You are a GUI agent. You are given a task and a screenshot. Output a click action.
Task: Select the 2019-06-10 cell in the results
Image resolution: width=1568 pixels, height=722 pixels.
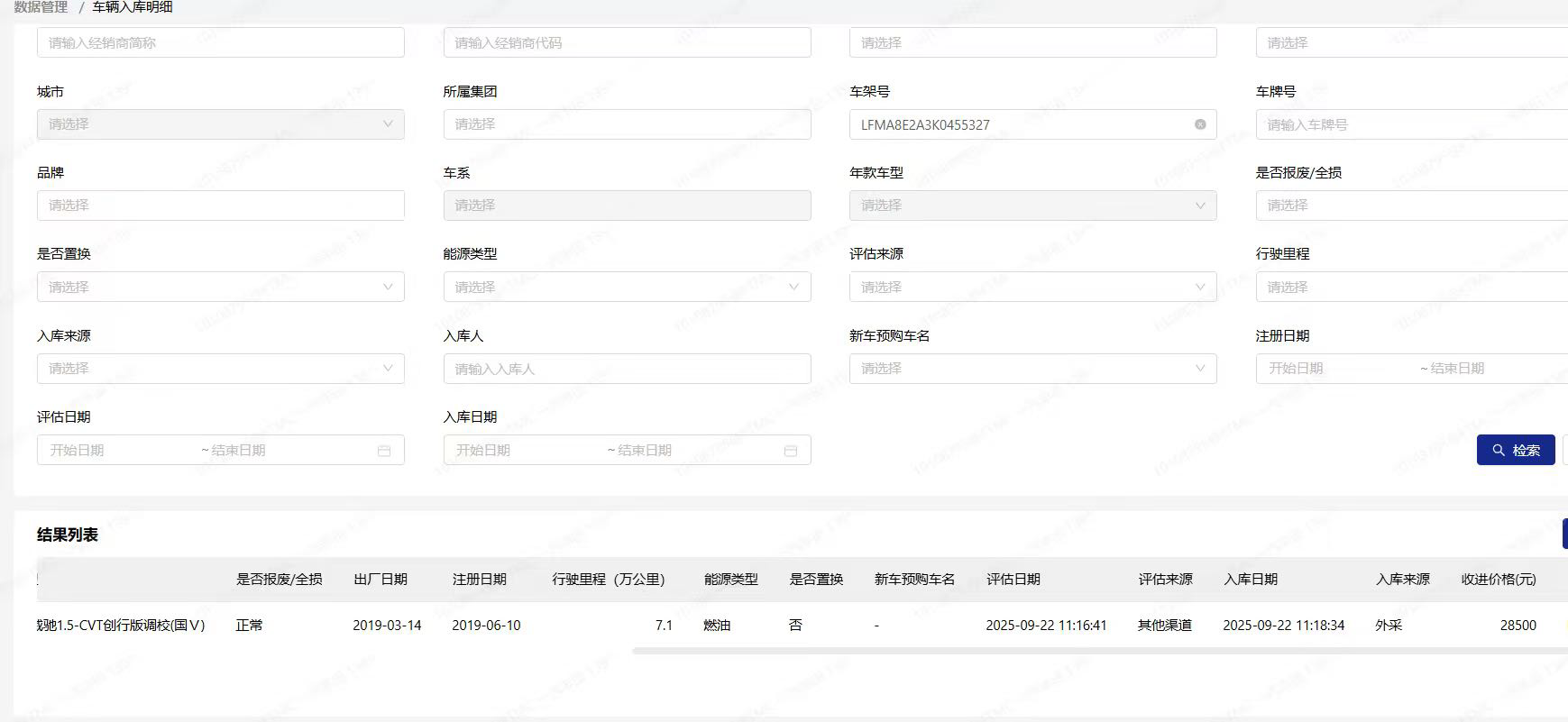click(x=486, y=625)
